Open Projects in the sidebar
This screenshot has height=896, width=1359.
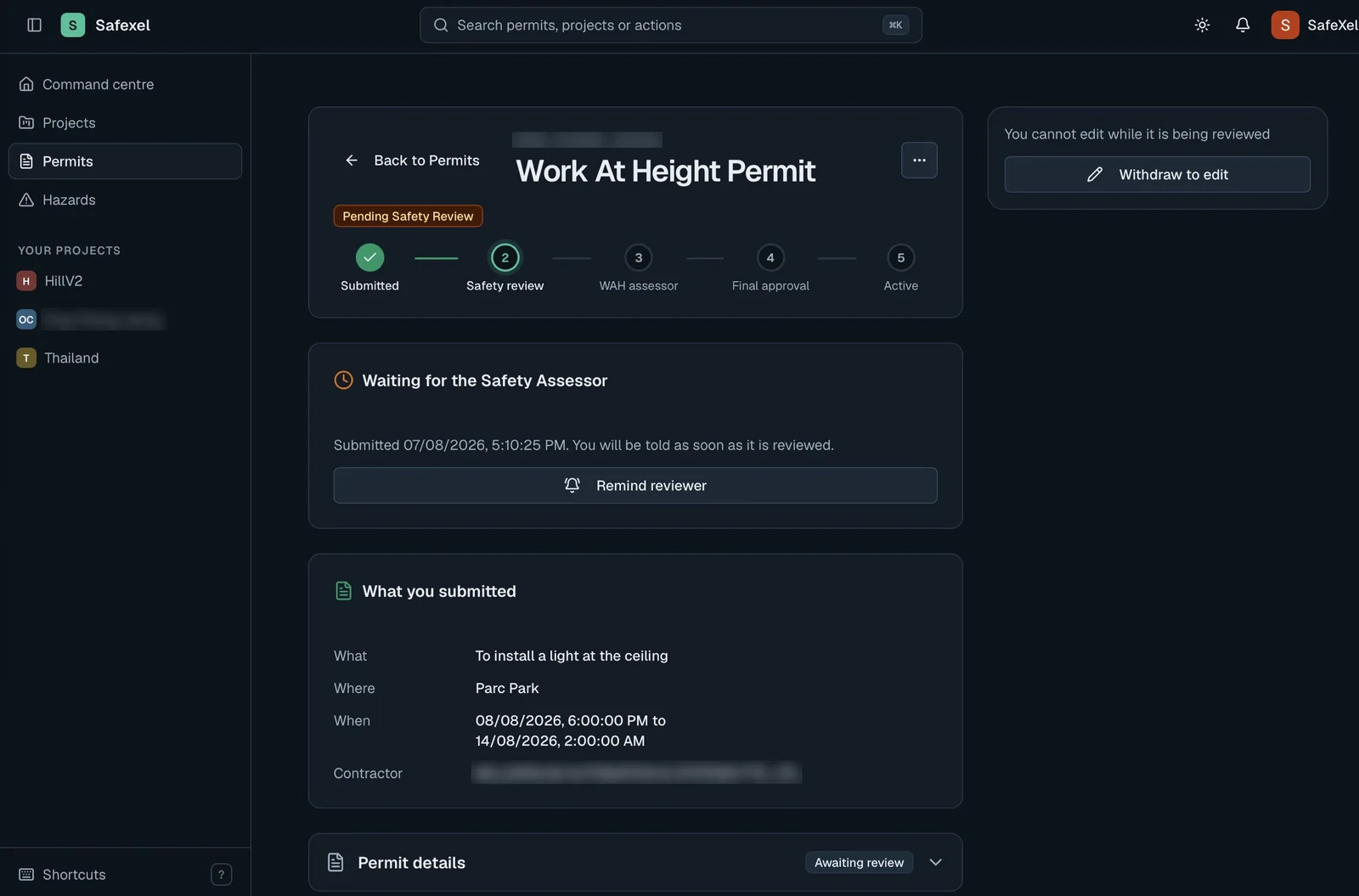click(125, 122)
